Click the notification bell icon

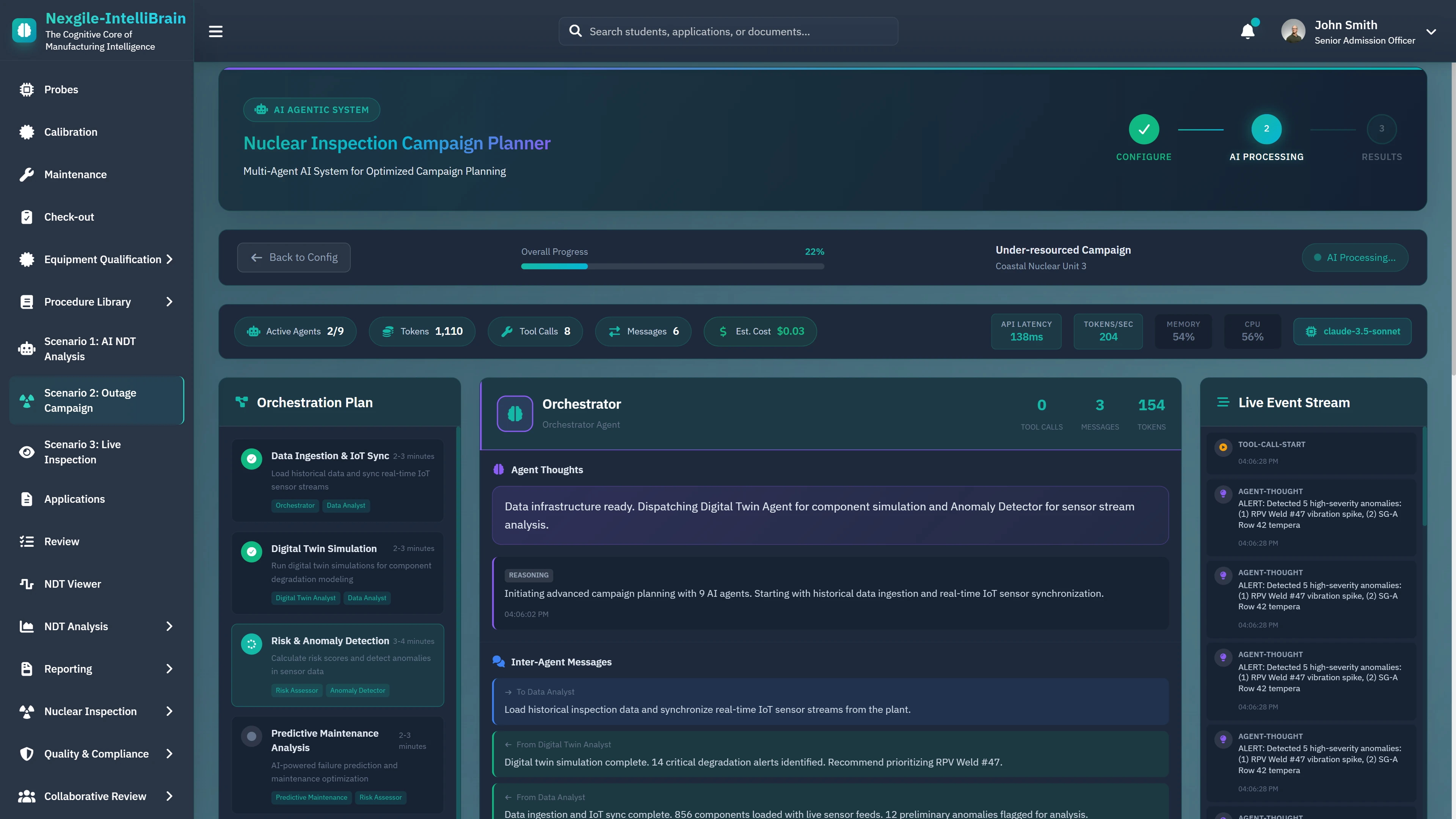tap(1248, 31)
